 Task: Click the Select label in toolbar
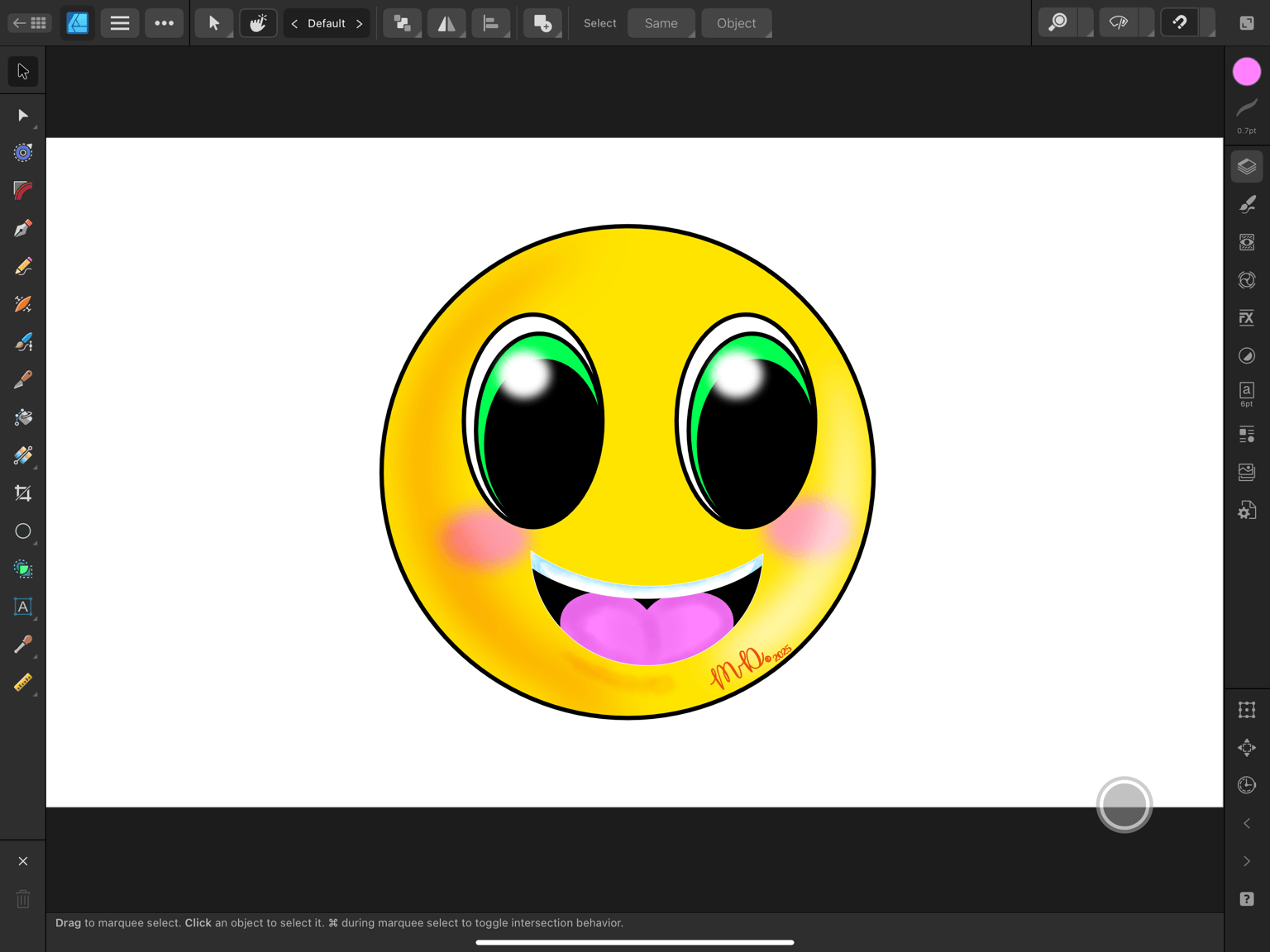[600, 23]
